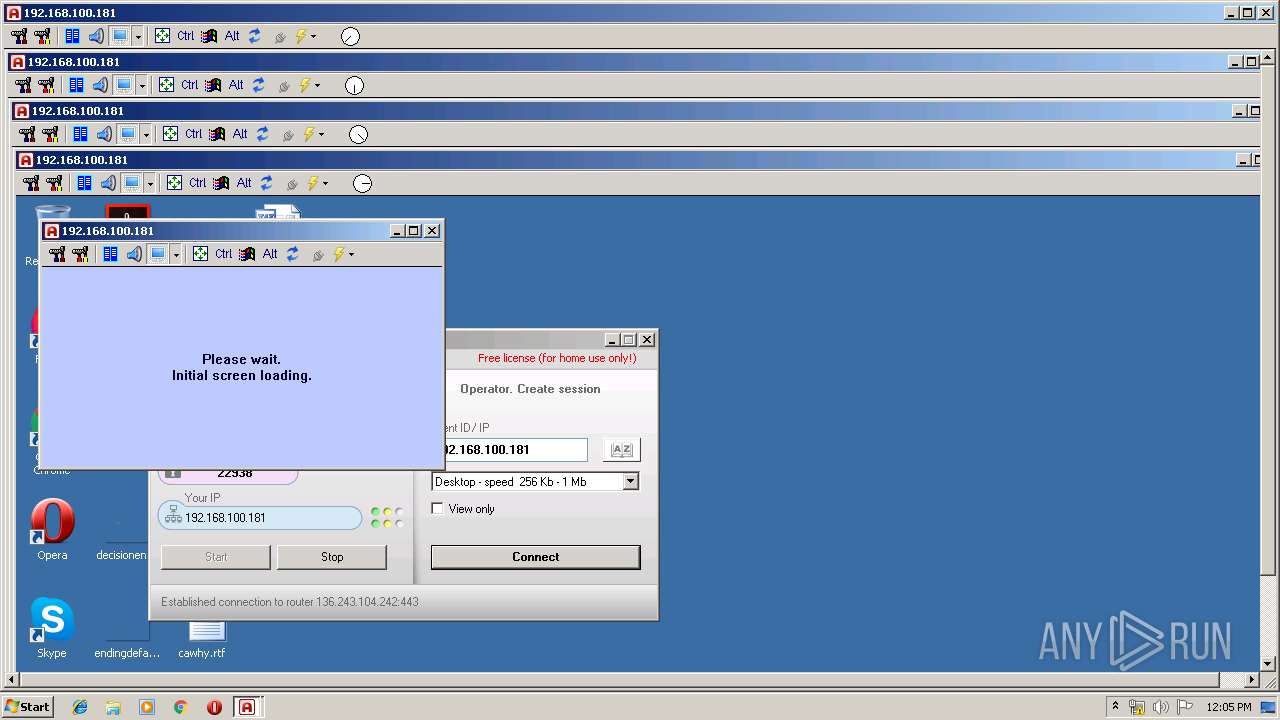
Task: Click the left arrow of horizontal scrollbar
Action: [x=13, y=680]
